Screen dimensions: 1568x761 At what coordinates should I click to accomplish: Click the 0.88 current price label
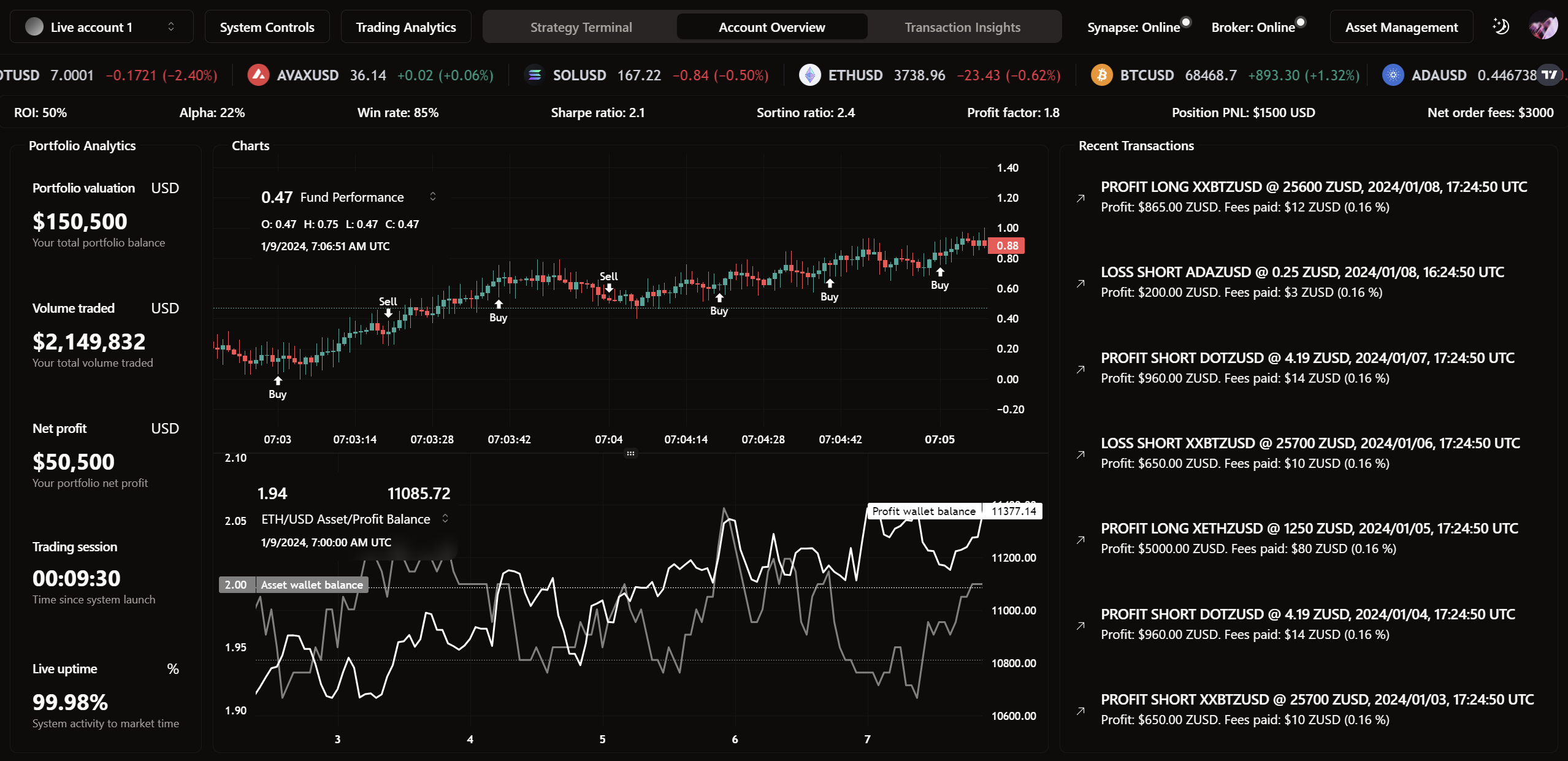coord(1006,245)
